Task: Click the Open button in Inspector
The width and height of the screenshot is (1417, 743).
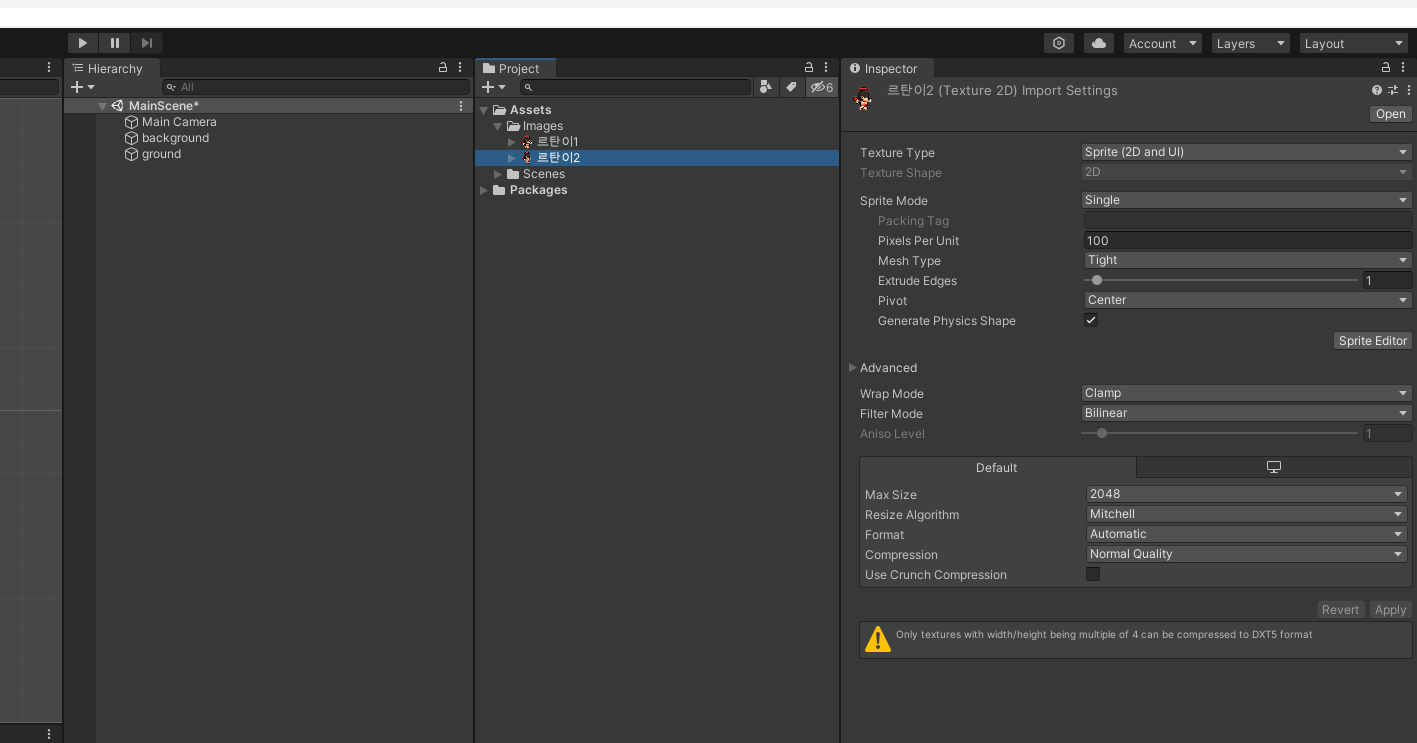Action: (x=1390, y=114)
